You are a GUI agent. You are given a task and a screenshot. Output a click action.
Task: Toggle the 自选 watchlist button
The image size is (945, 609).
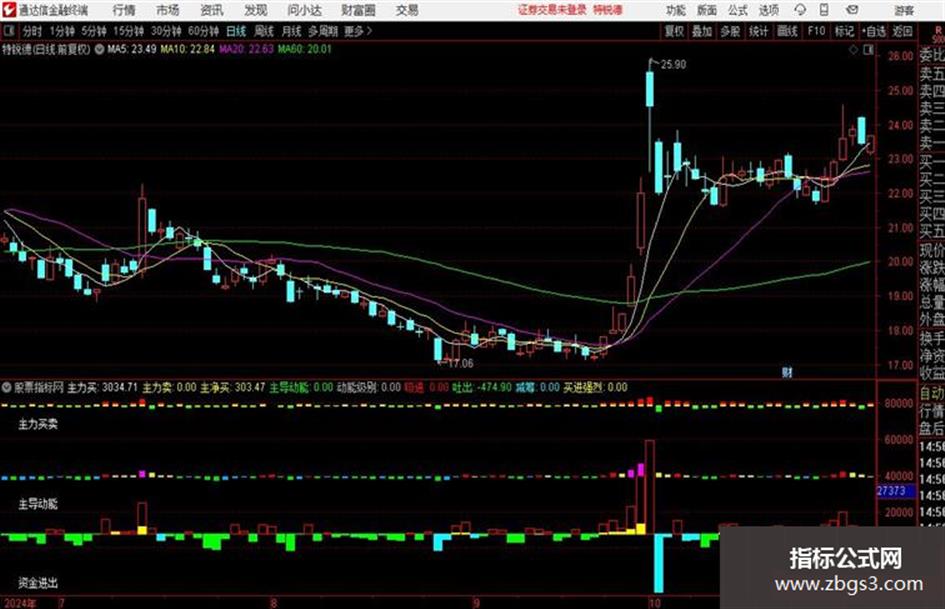(874, 31)
